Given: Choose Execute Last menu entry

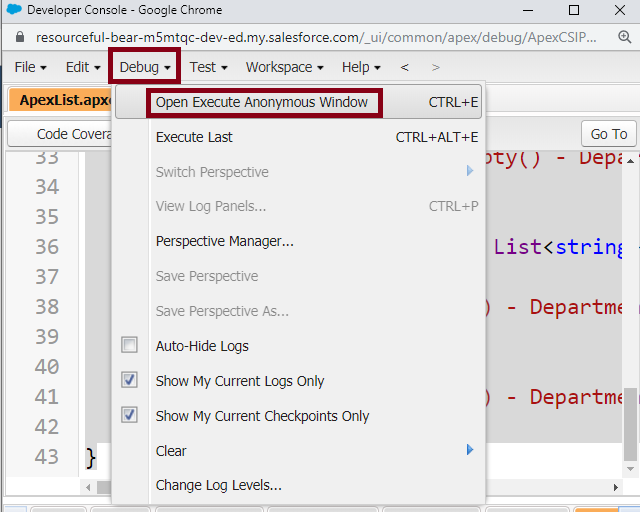Looking at the screenshot, I should (298, 137).
